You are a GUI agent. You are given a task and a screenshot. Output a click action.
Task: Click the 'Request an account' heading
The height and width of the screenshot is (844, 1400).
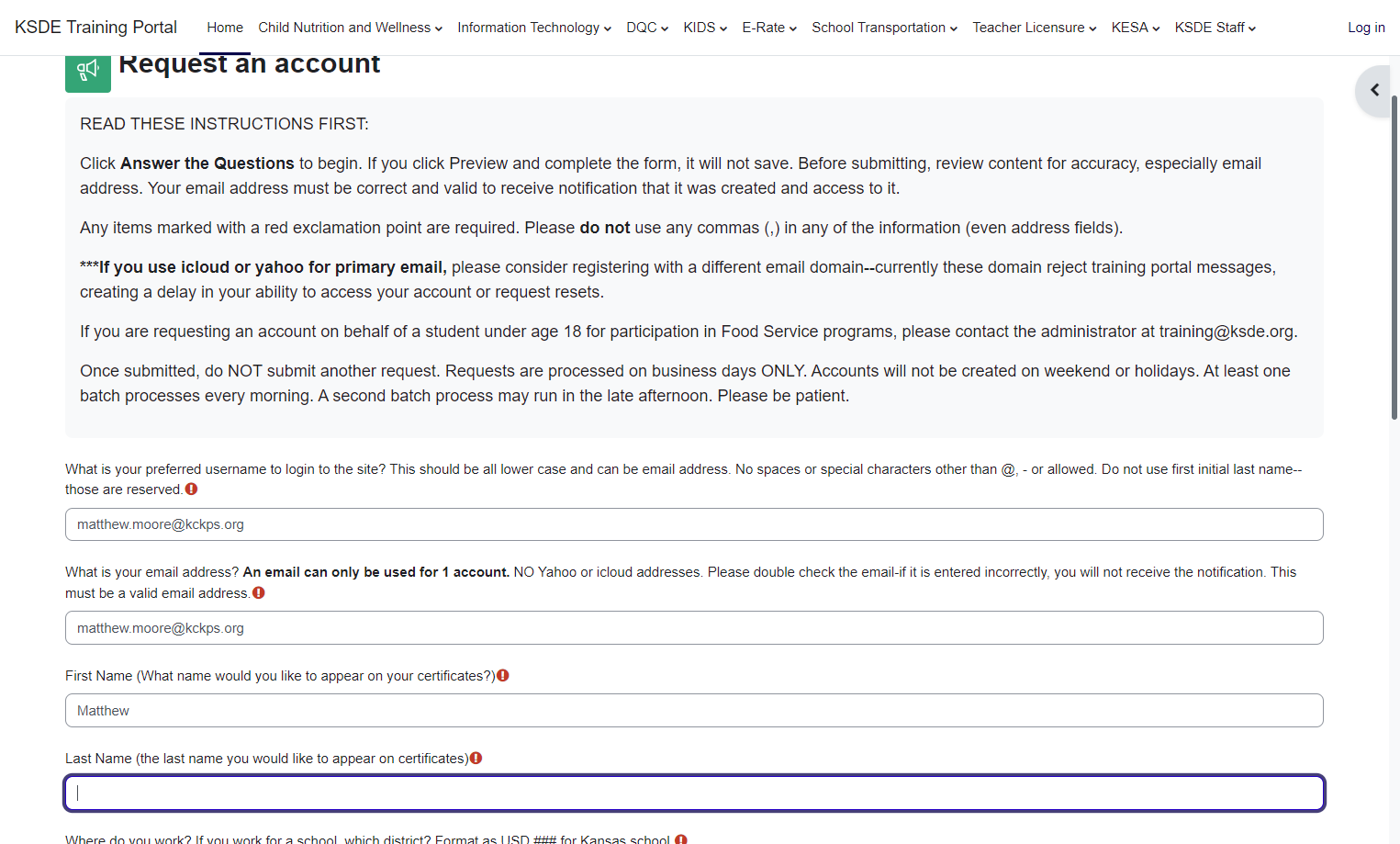pos(249,66)
